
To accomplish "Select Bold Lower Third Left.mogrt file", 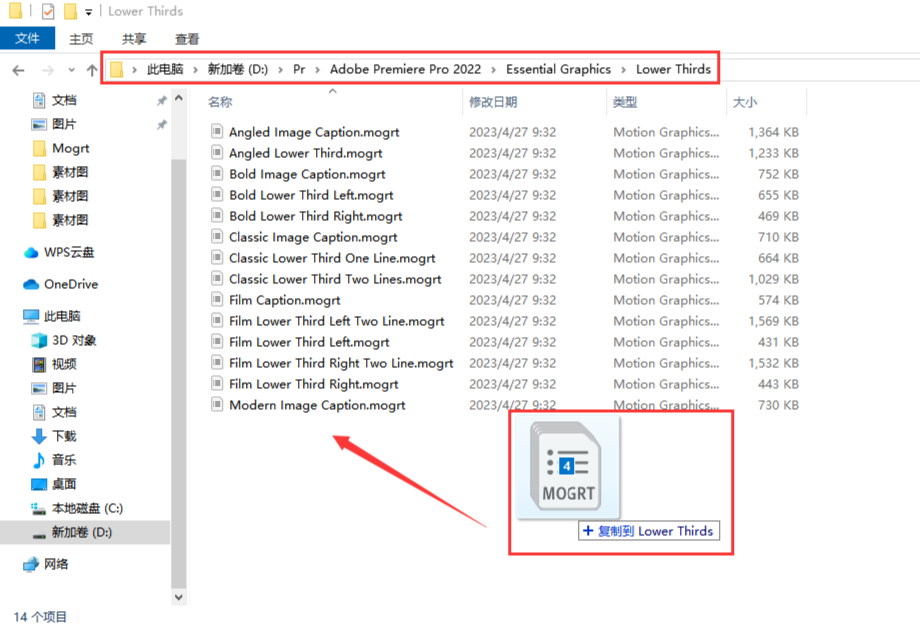I will pyautogui.click(x=311, y=195).
